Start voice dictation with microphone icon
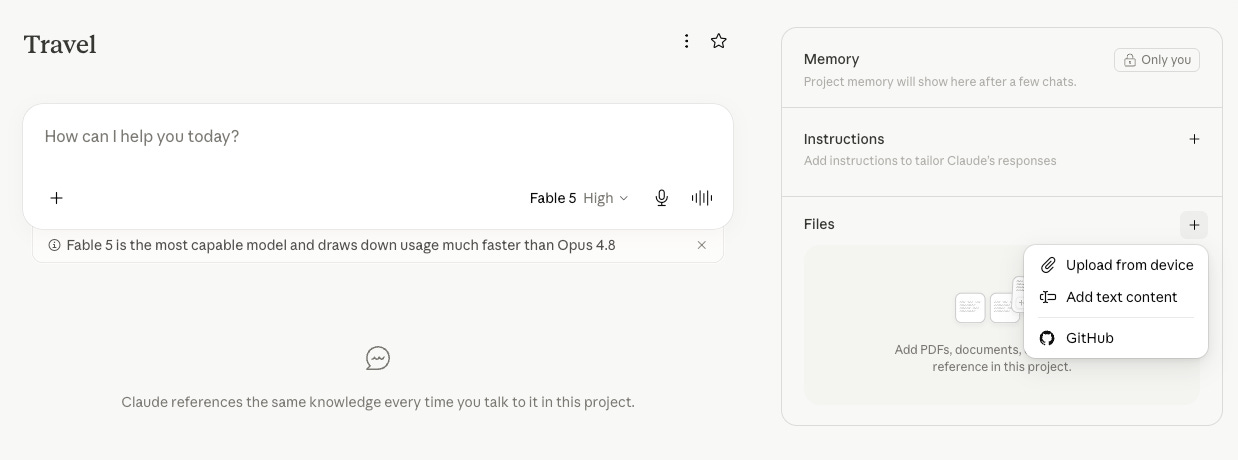 tap(661, 198)
